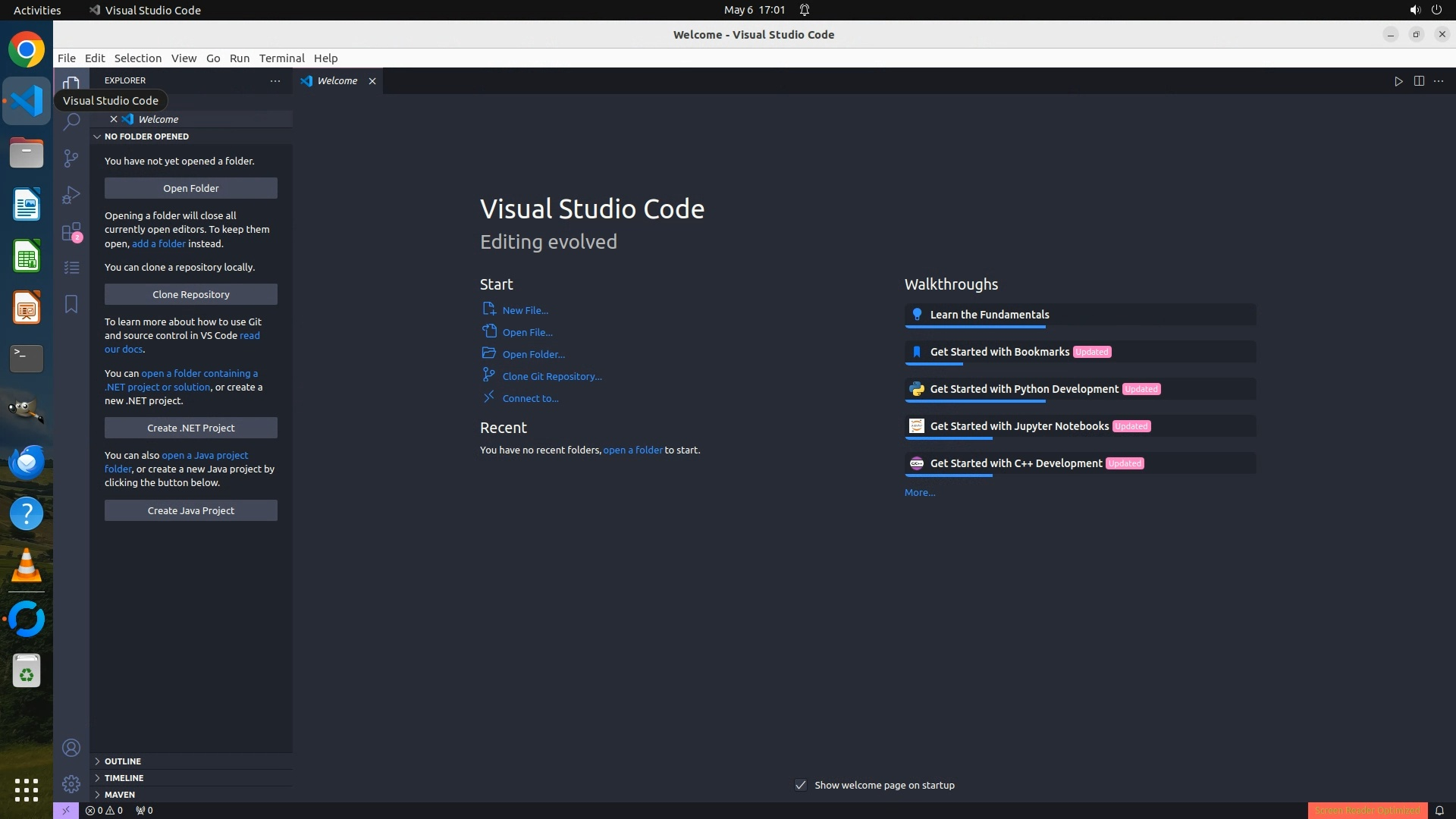Expand the Timeline section
The height and width of the screenshot is (819, 1456).
point(124,778)
